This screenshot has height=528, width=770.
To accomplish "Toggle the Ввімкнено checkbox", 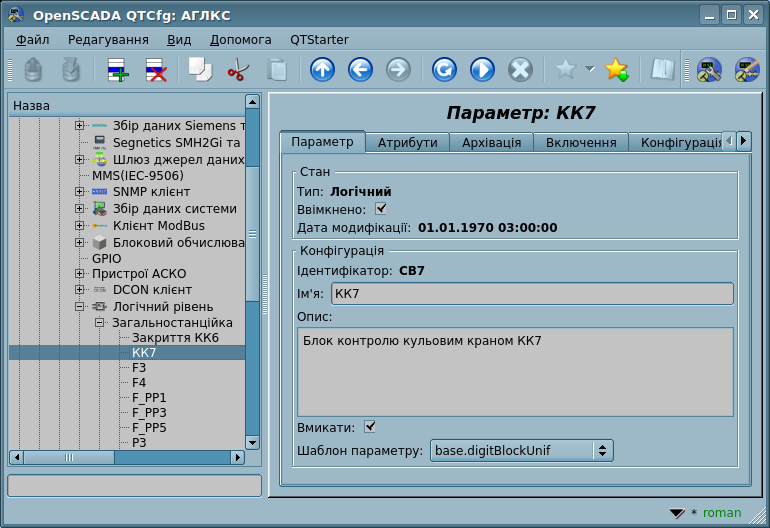I will [x=380, y=209].
